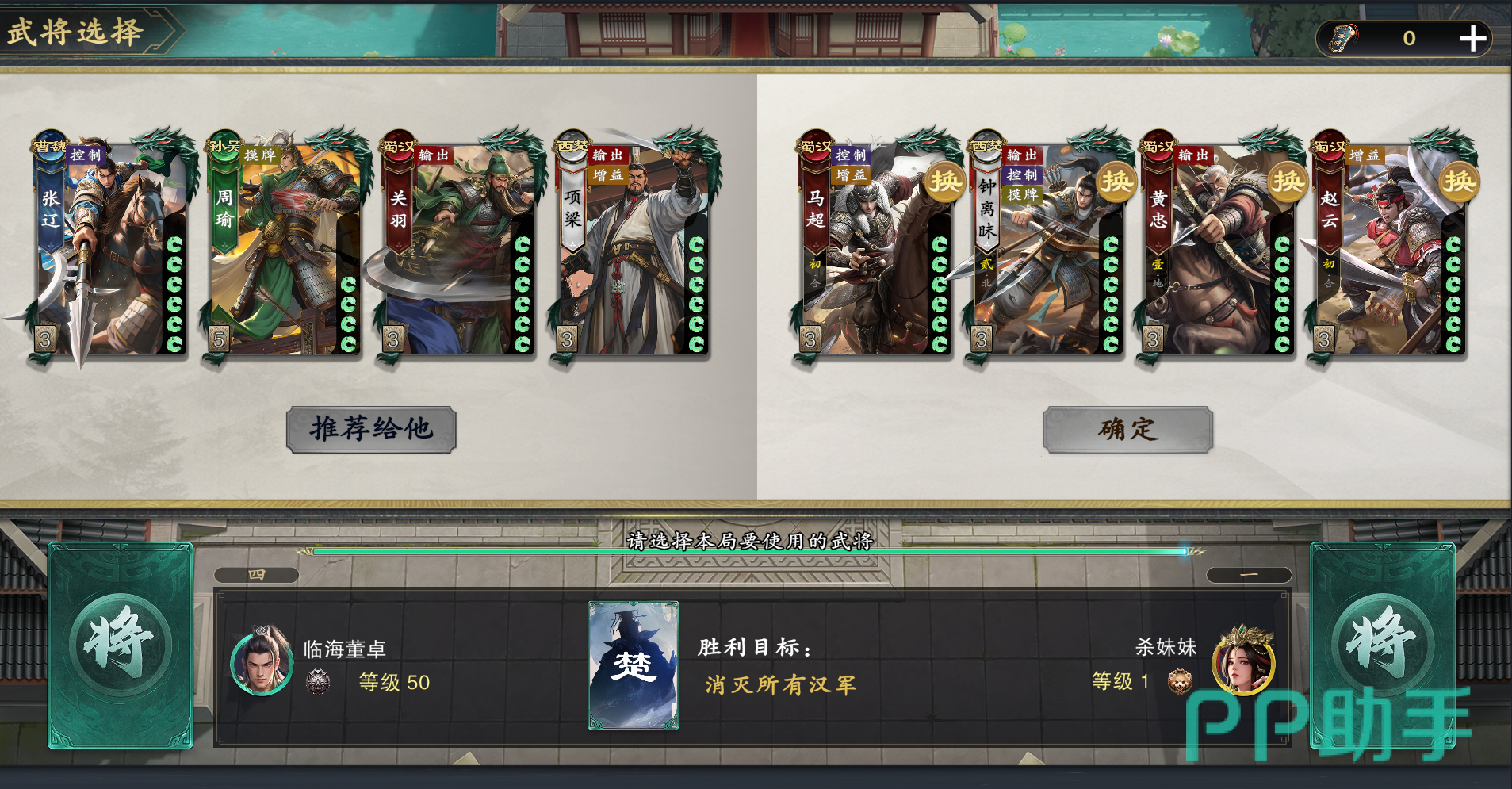This screenshot has height=789, width=1512.
Task: Click 杀妹妹 player avatar
Action: 1244,661
